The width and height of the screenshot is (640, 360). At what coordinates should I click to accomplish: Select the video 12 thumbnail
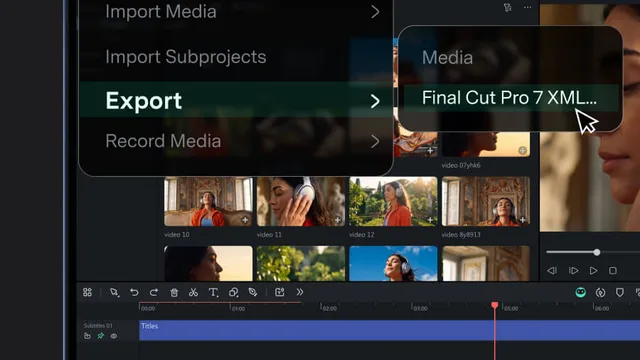tap(393, 201)
